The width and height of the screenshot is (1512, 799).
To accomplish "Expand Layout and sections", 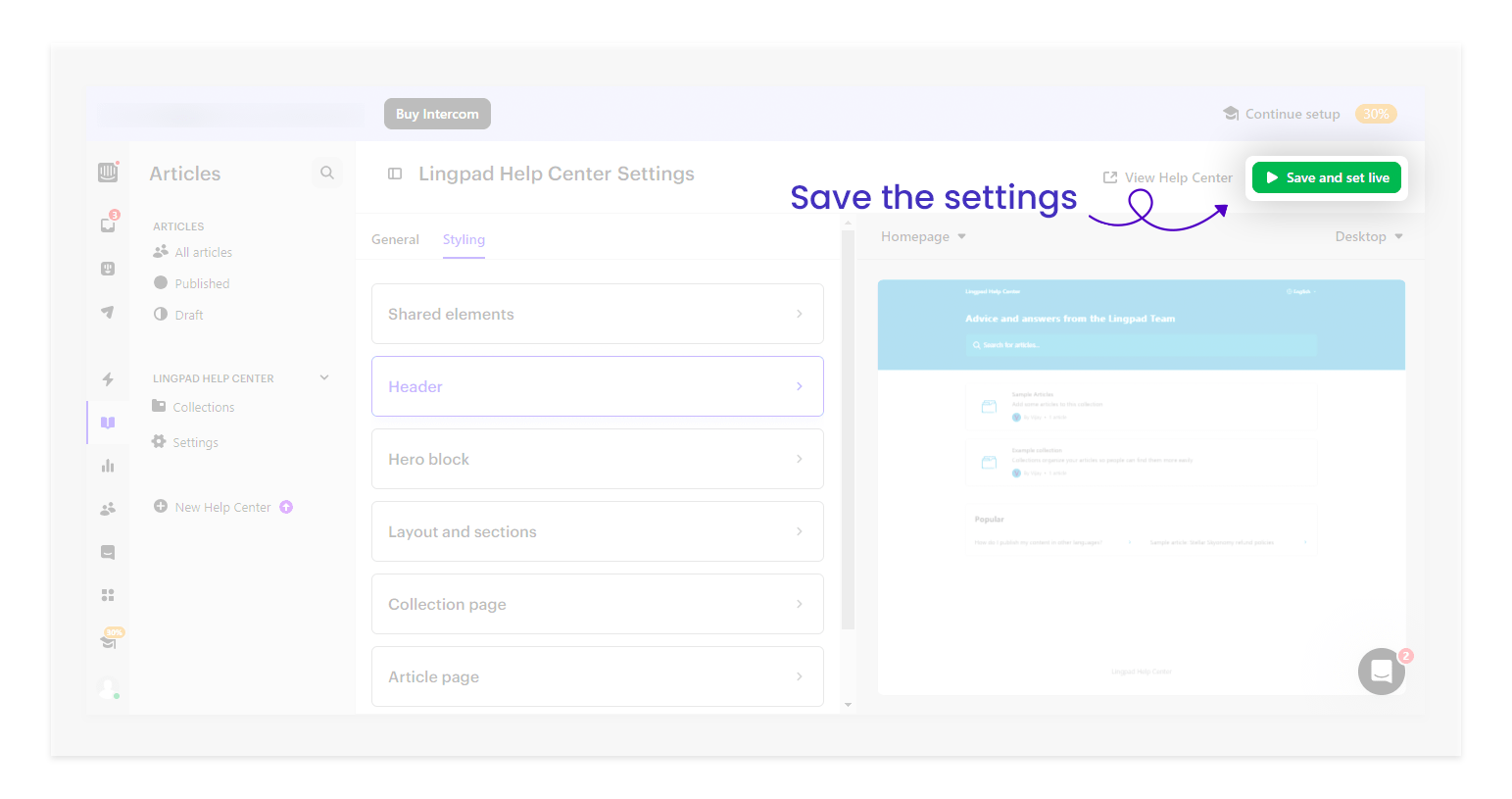I will 598,531.
